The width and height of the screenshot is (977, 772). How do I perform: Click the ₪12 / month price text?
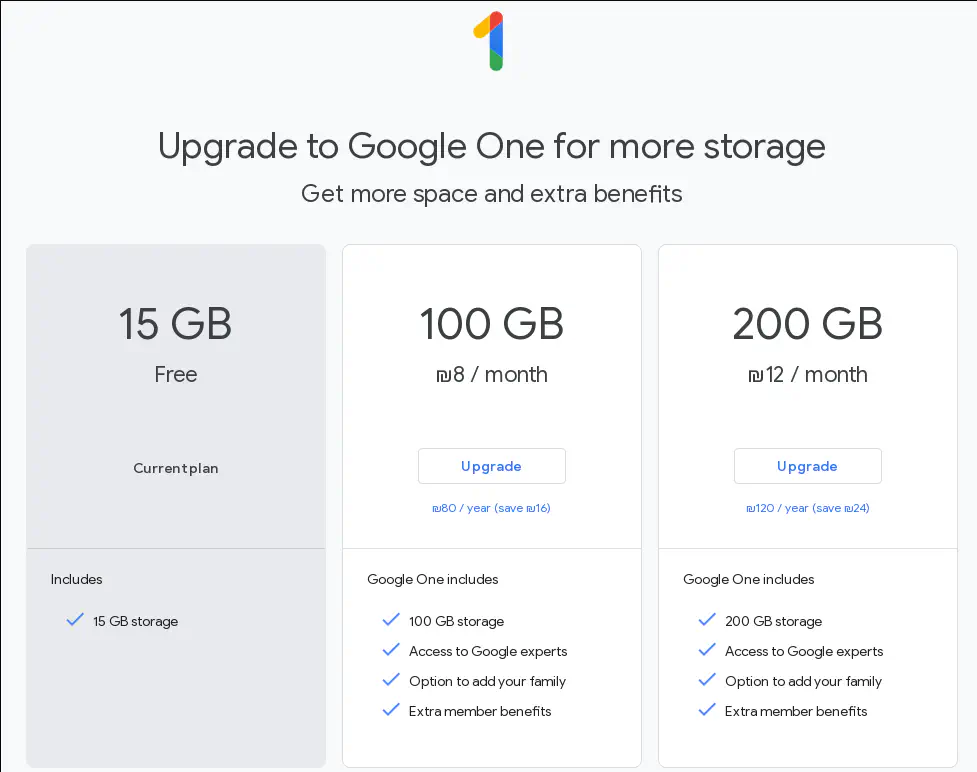coord(807,375)
